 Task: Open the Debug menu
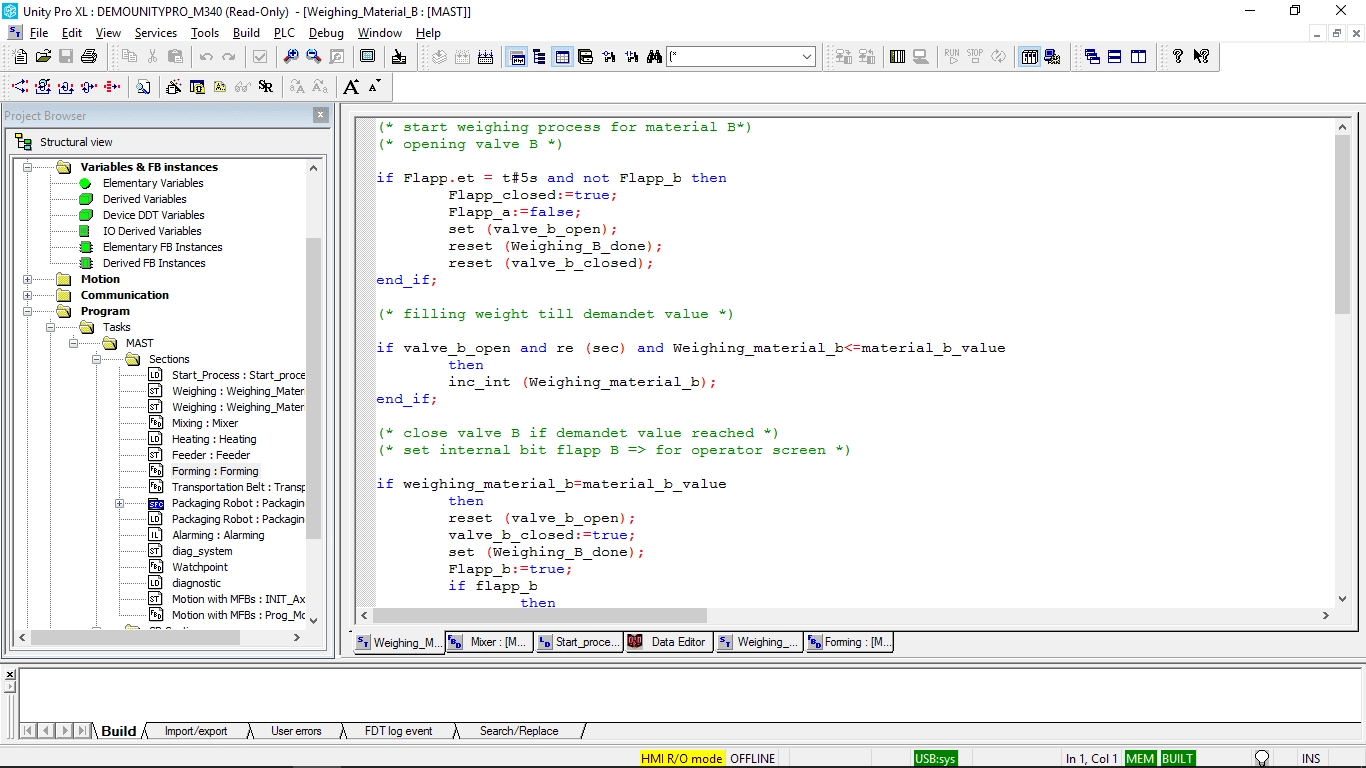326,33
